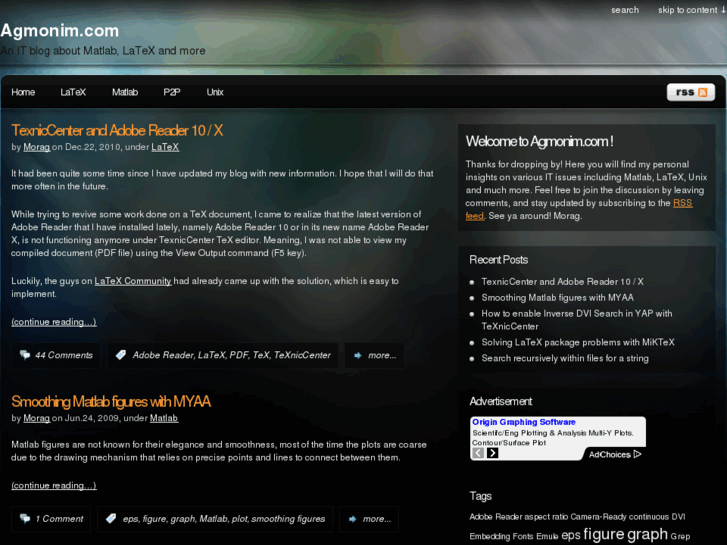727x545 pixels.
Task: Open the LaTeX navigation menu item
Action: tap(73, 92)
